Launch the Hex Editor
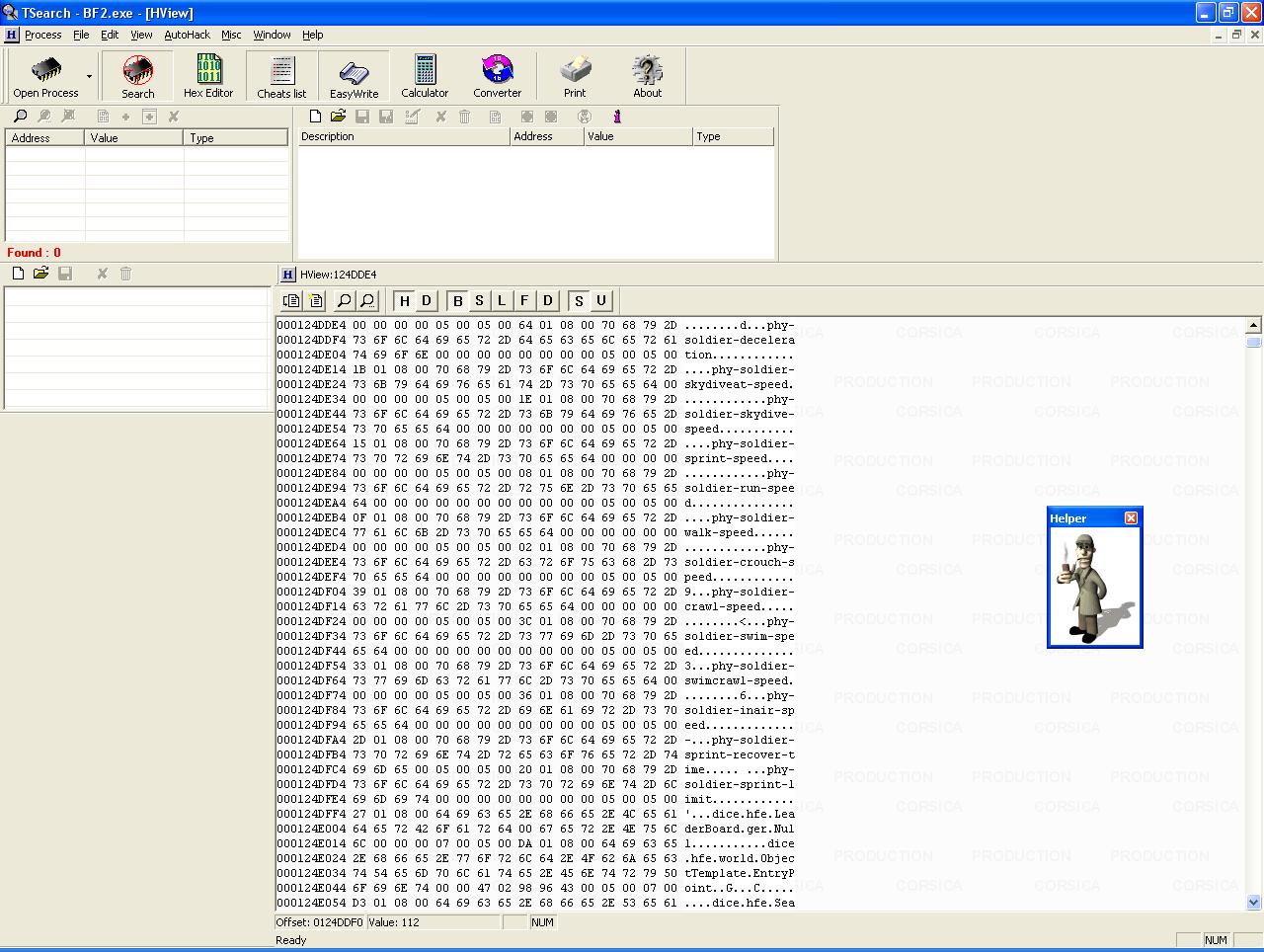The height and width of the screenshot is (952, 1264). click(208, 76)
